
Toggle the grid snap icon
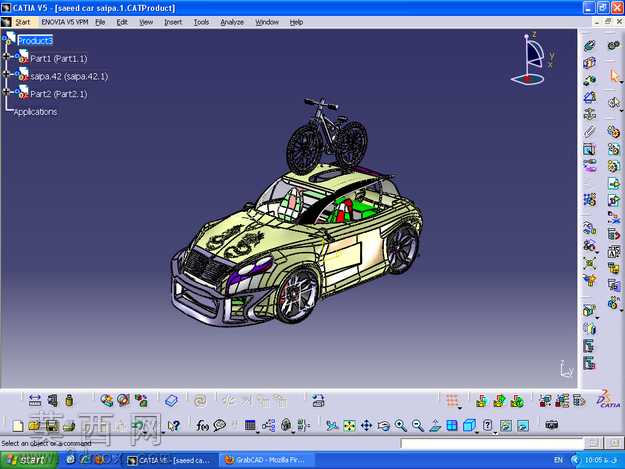(452, 400)
